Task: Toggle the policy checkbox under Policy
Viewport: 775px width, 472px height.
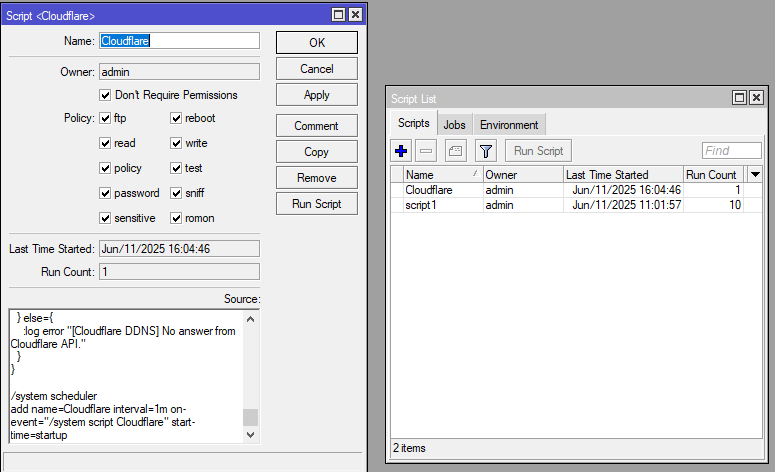Action: pos(105,168)
